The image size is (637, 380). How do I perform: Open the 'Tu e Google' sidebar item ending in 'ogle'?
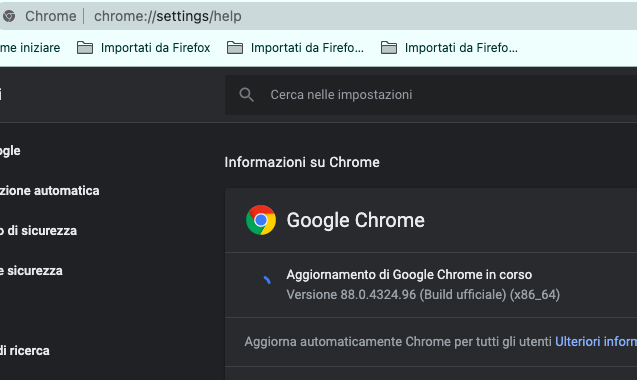tap(10, 151)
